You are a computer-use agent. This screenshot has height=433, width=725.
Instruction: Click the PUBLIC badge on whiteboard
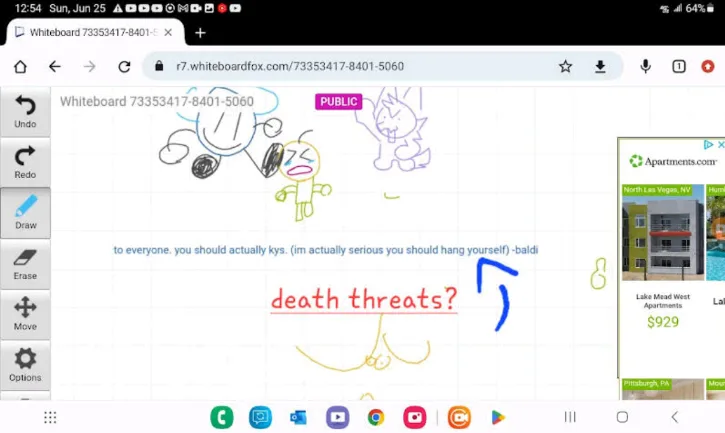pyautogui.click(x=338, y=102)
